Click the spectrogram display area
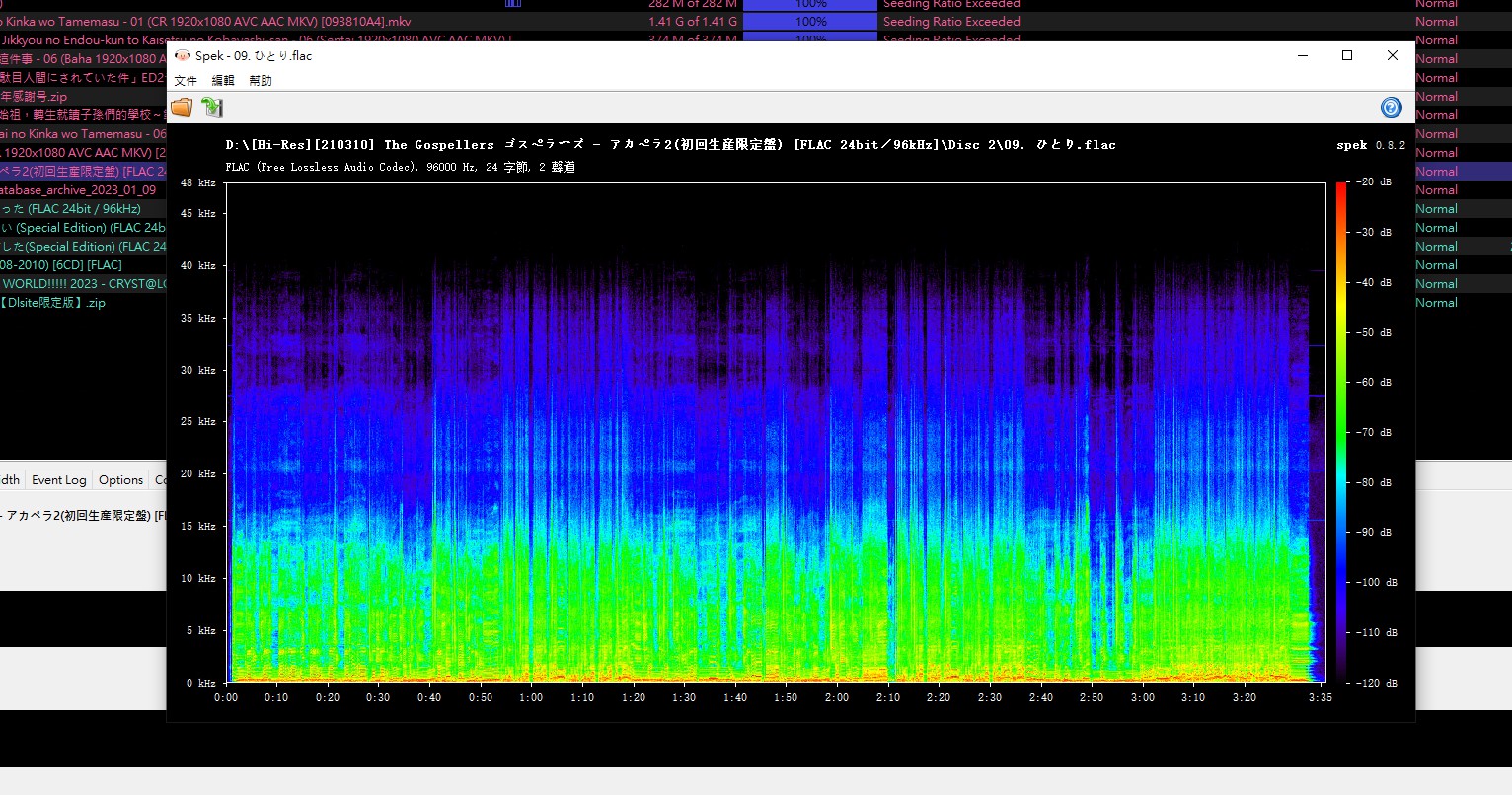Image resolution: width=1512 pixels, height=795 pixels. tap(776, 432)
